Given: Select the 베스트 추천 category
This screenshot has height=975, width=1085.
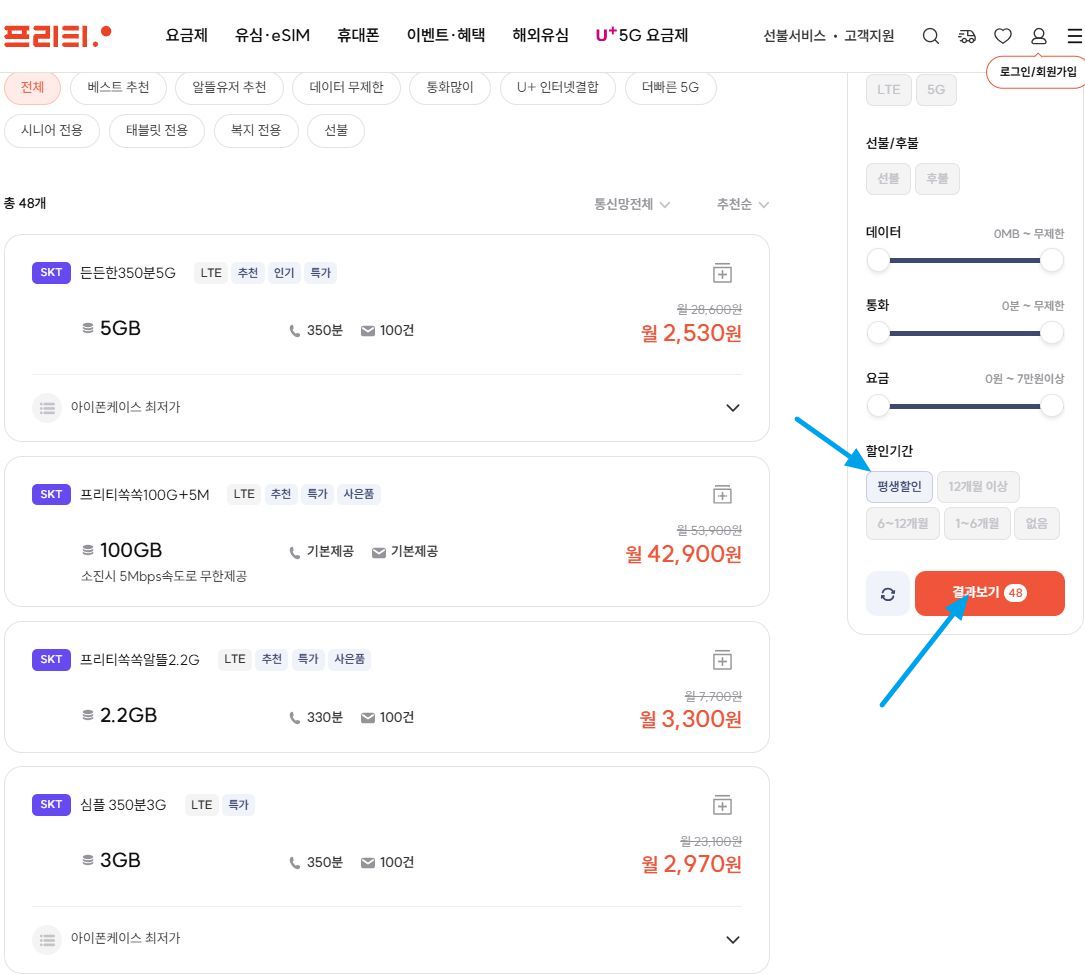Looking at the screenshot, I should coord(118,88).
